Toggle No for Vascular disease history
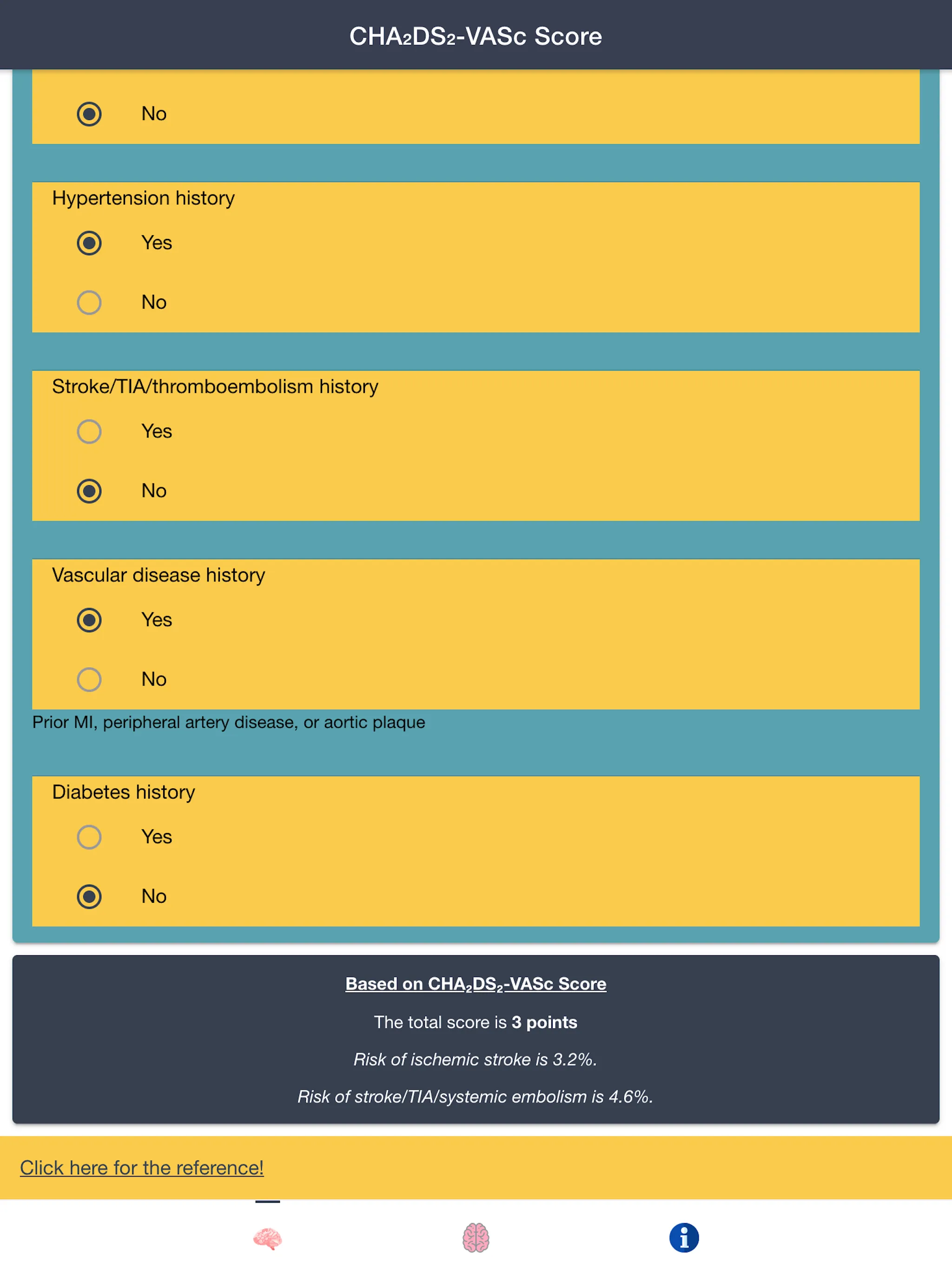952x1270 pixels. pos(88,680)
